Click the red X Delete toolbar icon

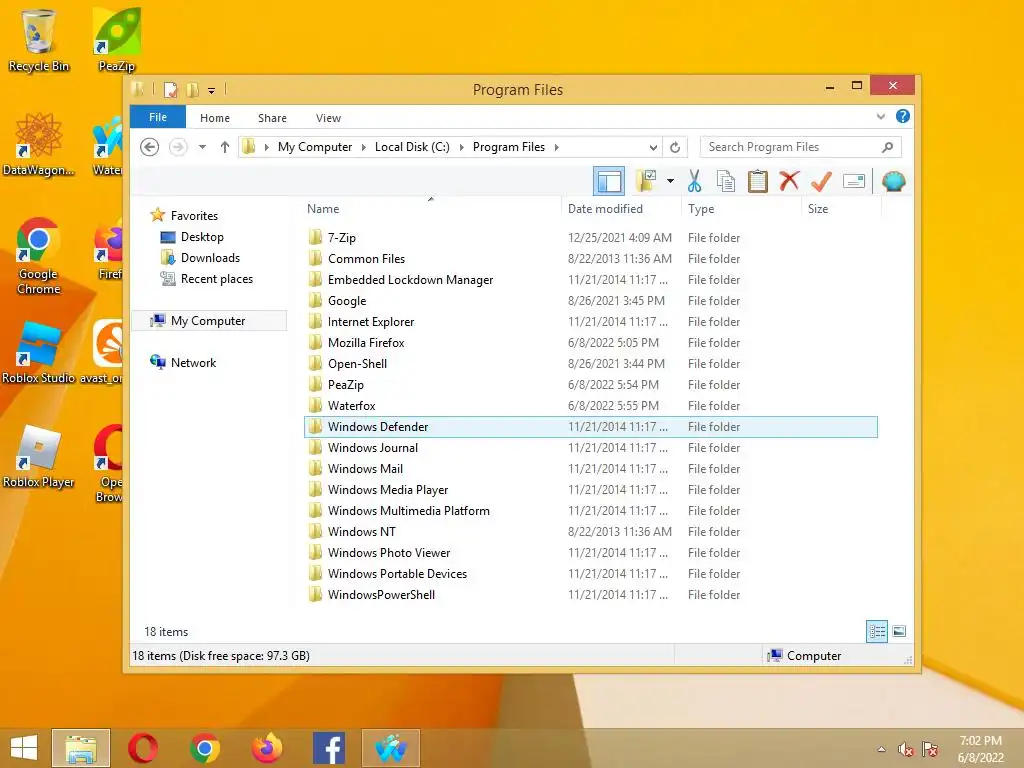789,180
